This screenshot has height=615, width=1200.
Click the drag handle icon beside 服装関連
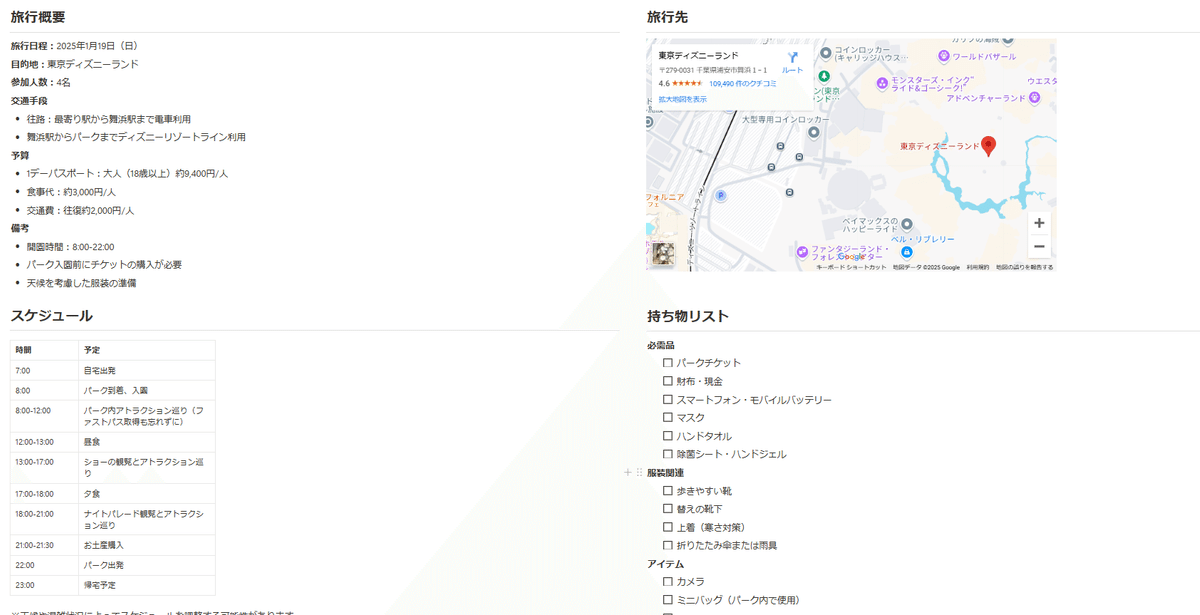639,472
